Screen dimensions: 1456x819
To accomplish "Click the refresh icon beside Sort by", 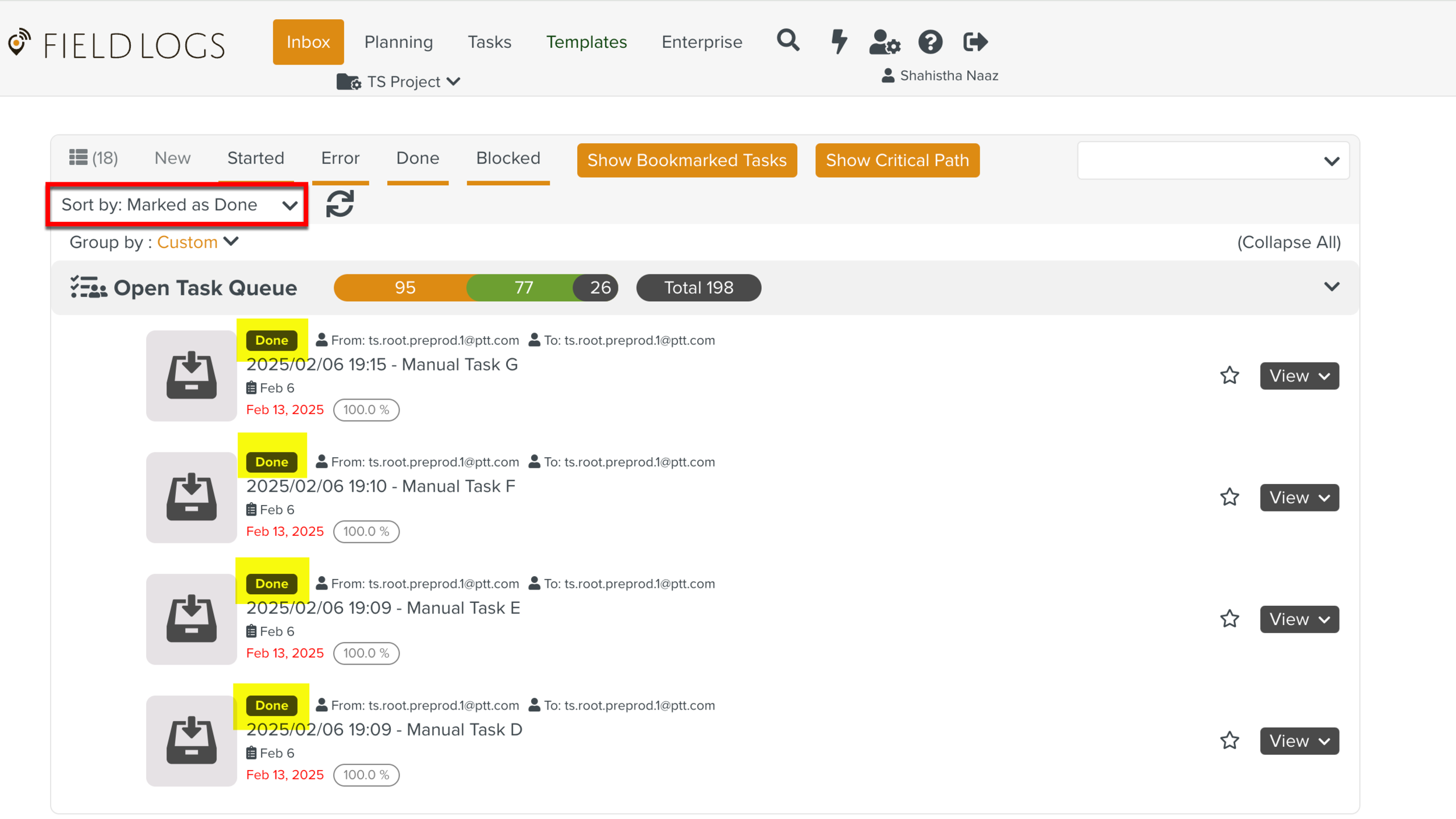I will (340, 204).
